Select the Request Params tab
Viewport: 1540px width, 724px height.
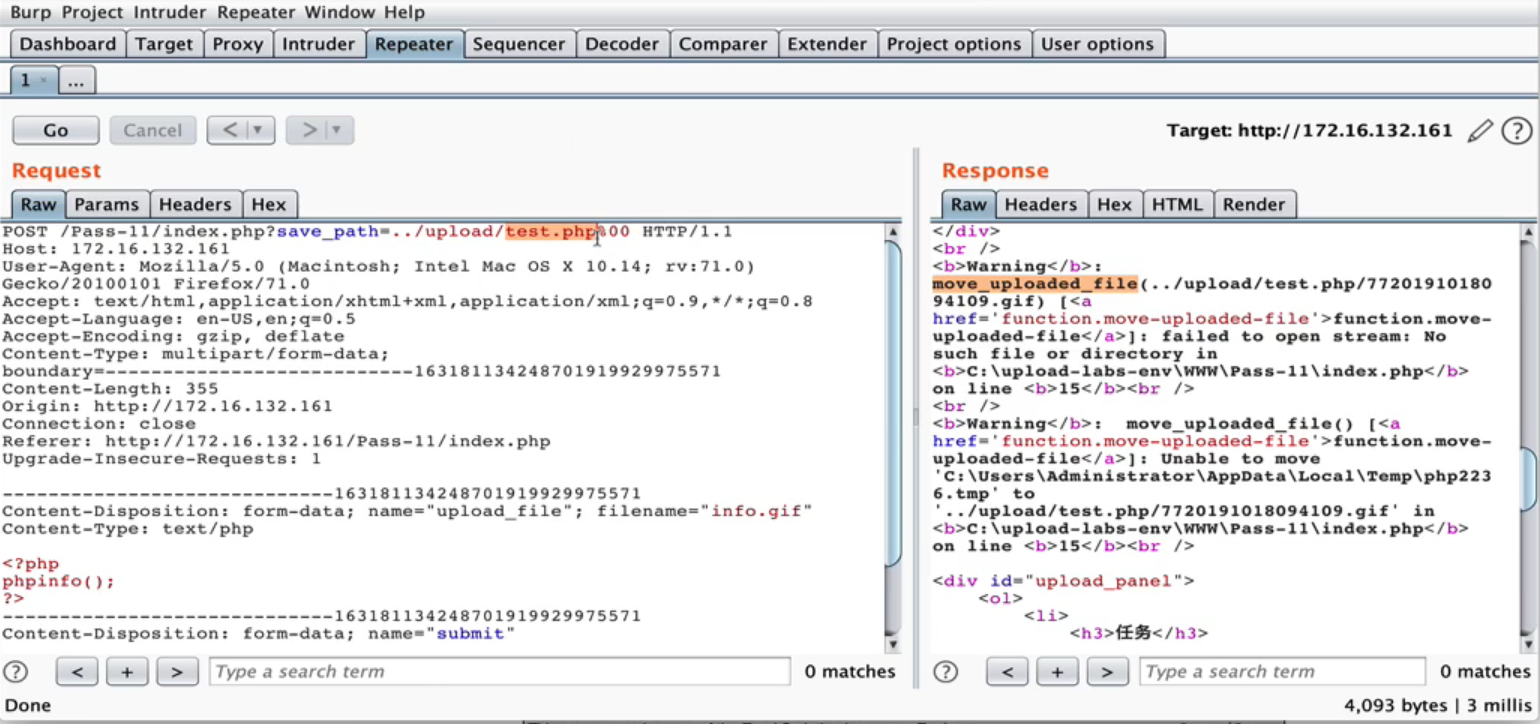coord(107,204)
